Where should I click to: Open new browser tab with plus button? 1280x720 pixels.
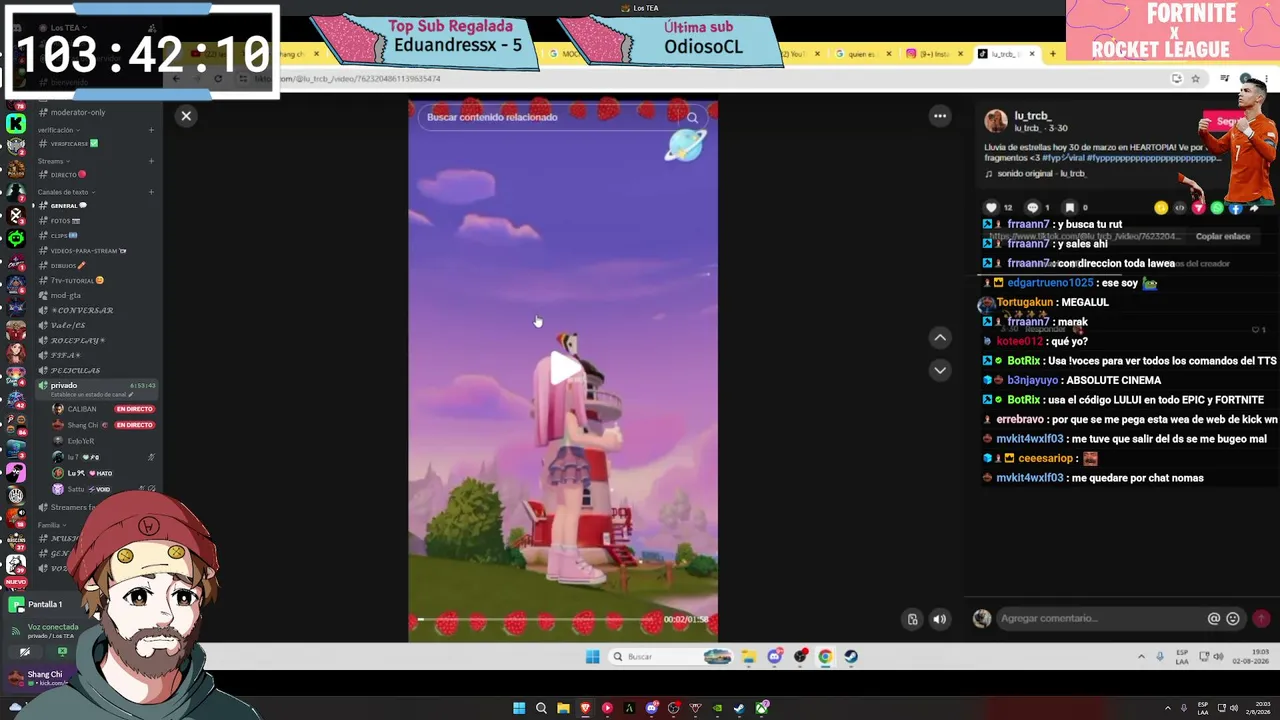[1052, 54]
